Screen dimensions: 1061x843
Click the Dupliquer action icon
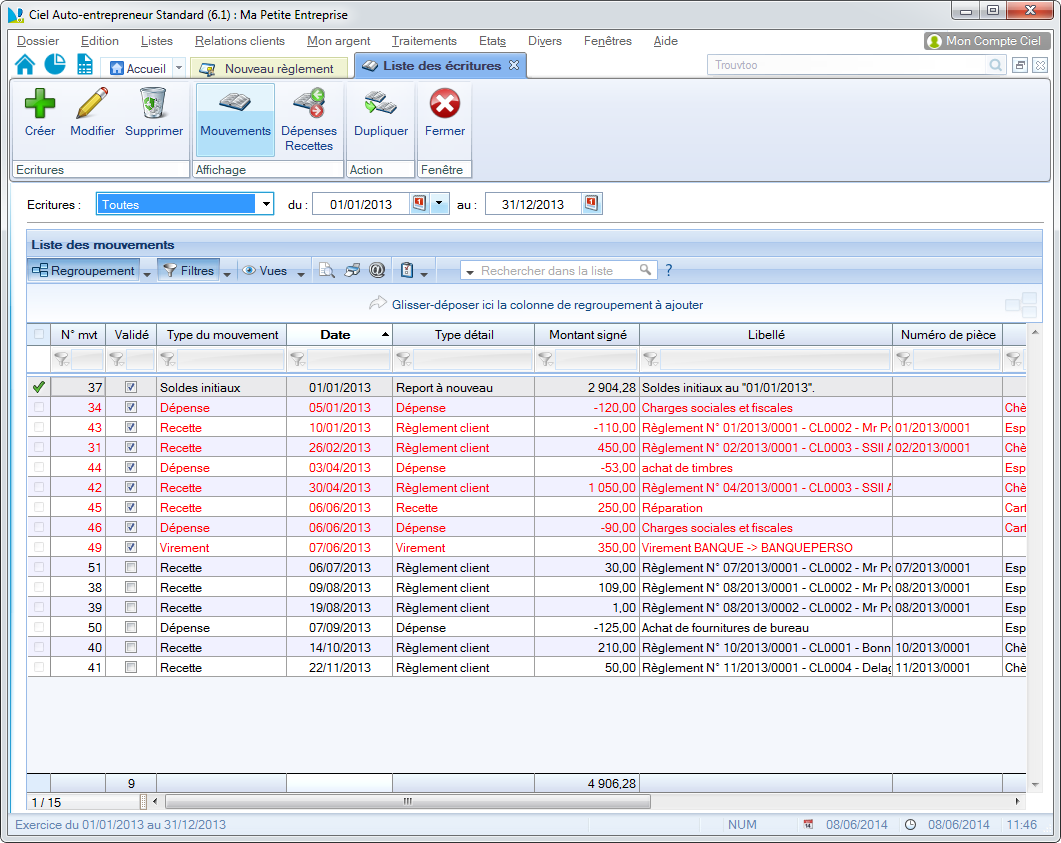point(381,104)
